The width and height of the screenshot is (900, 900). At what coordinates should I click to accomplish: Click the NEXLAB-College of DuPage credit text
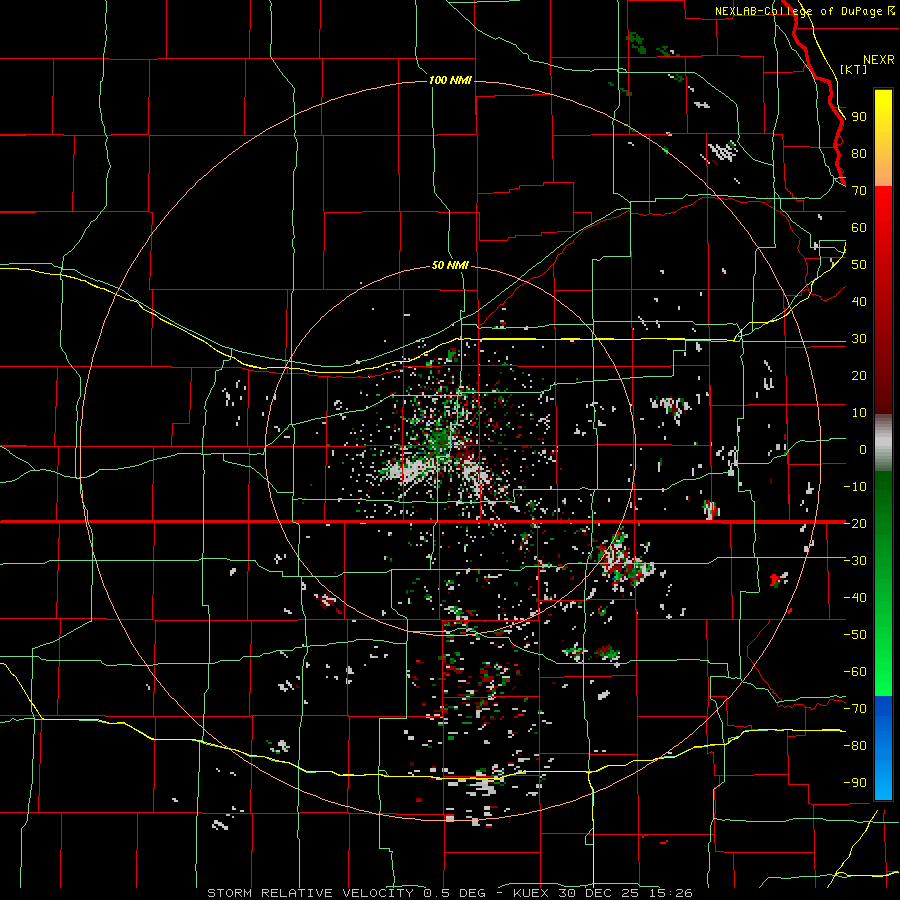(799, 11)
